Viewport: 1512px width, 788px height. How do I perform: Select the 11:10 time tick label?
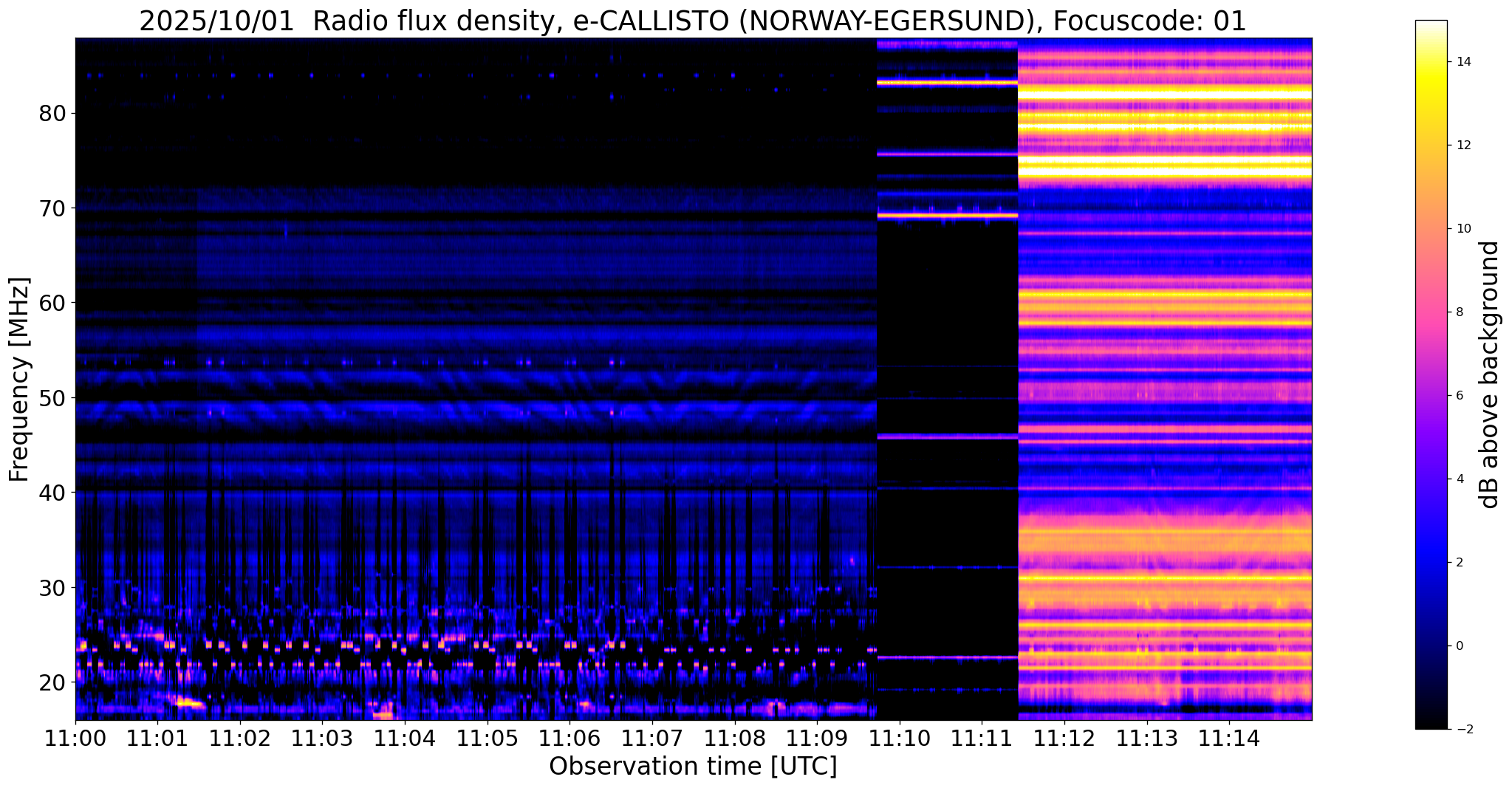900,739
